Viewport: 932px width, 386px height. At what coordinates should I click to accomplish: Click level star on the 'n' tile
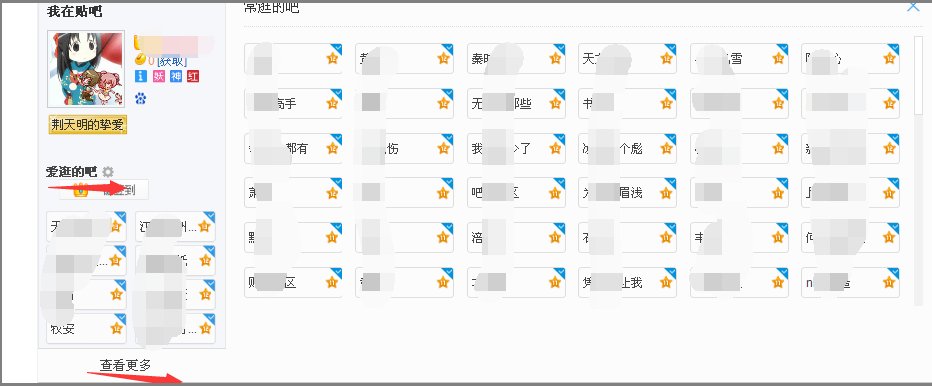[889, 283]
